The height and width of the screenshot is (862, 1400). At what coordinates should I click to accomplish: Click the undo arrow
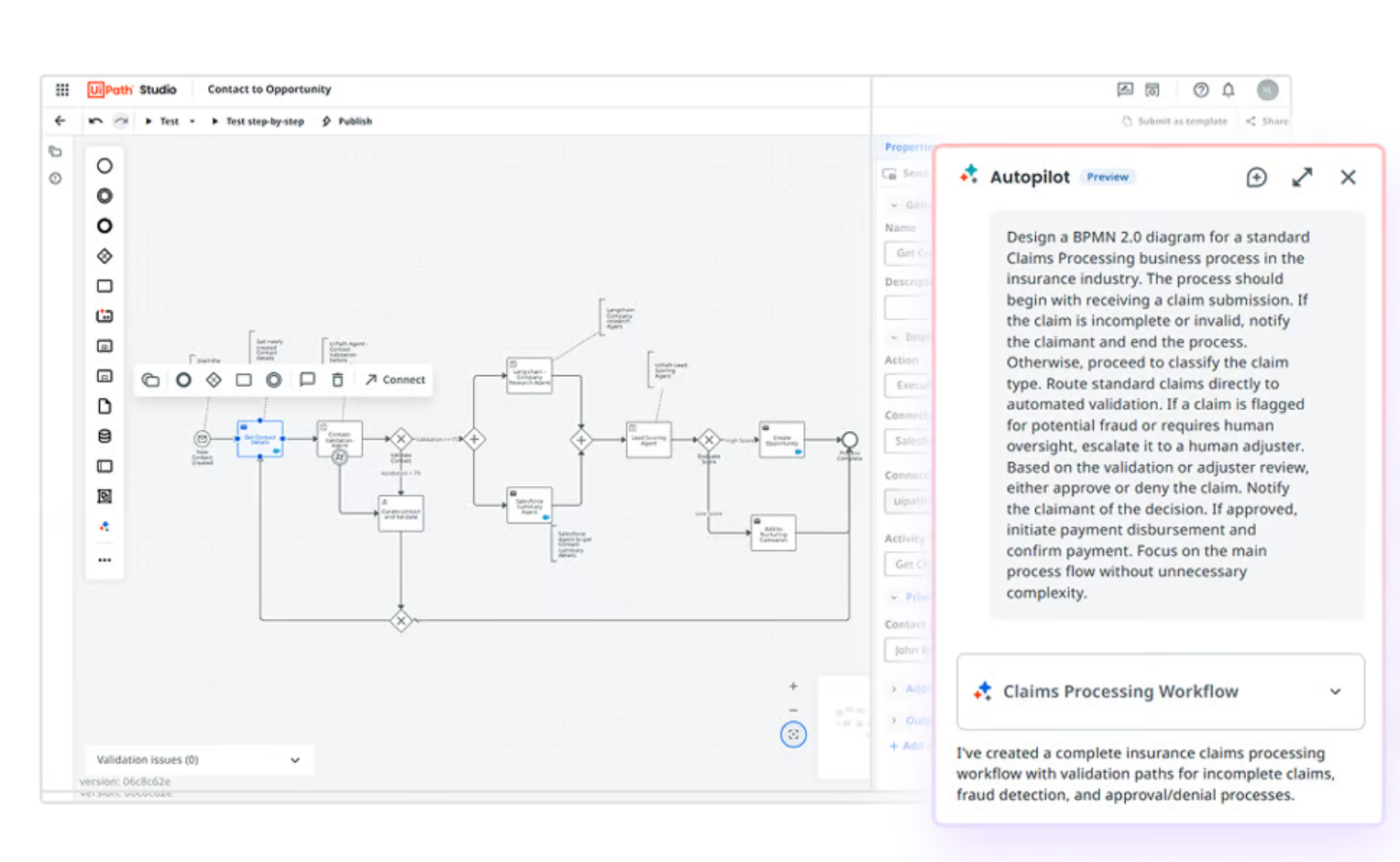tap(95, 121)
